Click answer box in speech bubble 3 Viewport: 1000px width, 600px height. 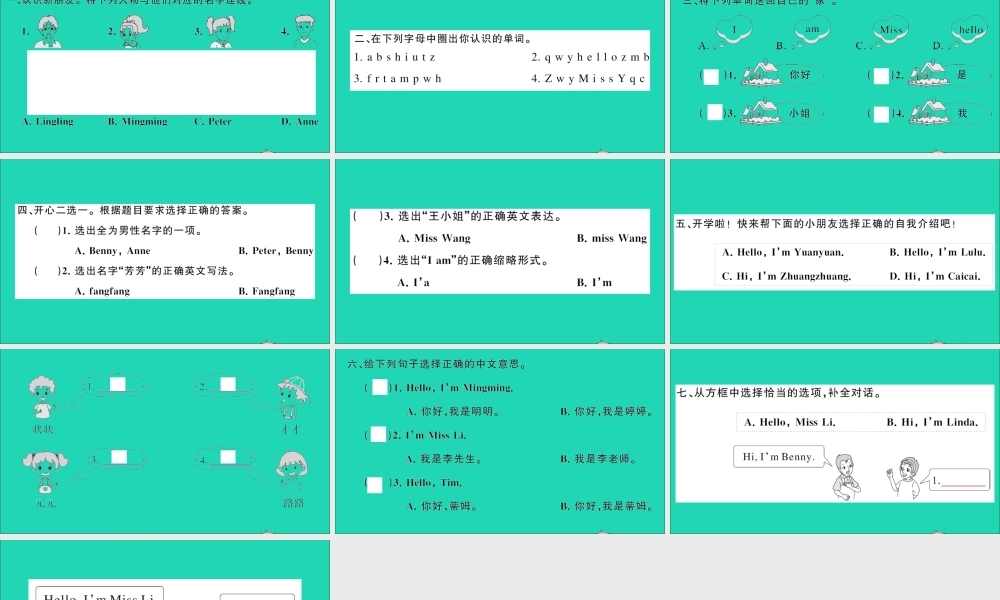[119, 457]
